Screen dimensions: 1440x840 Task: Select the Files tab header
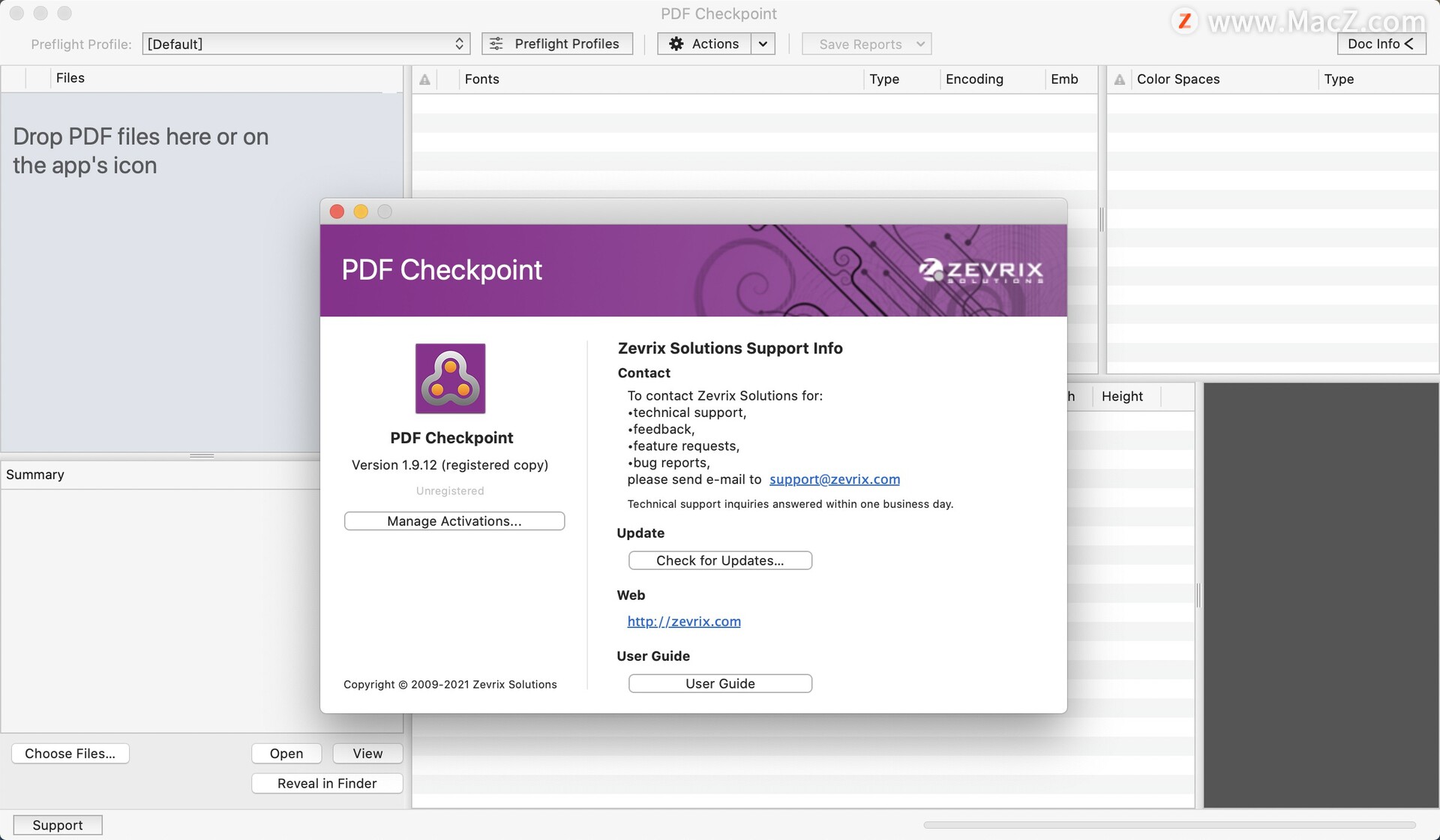[71, 77]
